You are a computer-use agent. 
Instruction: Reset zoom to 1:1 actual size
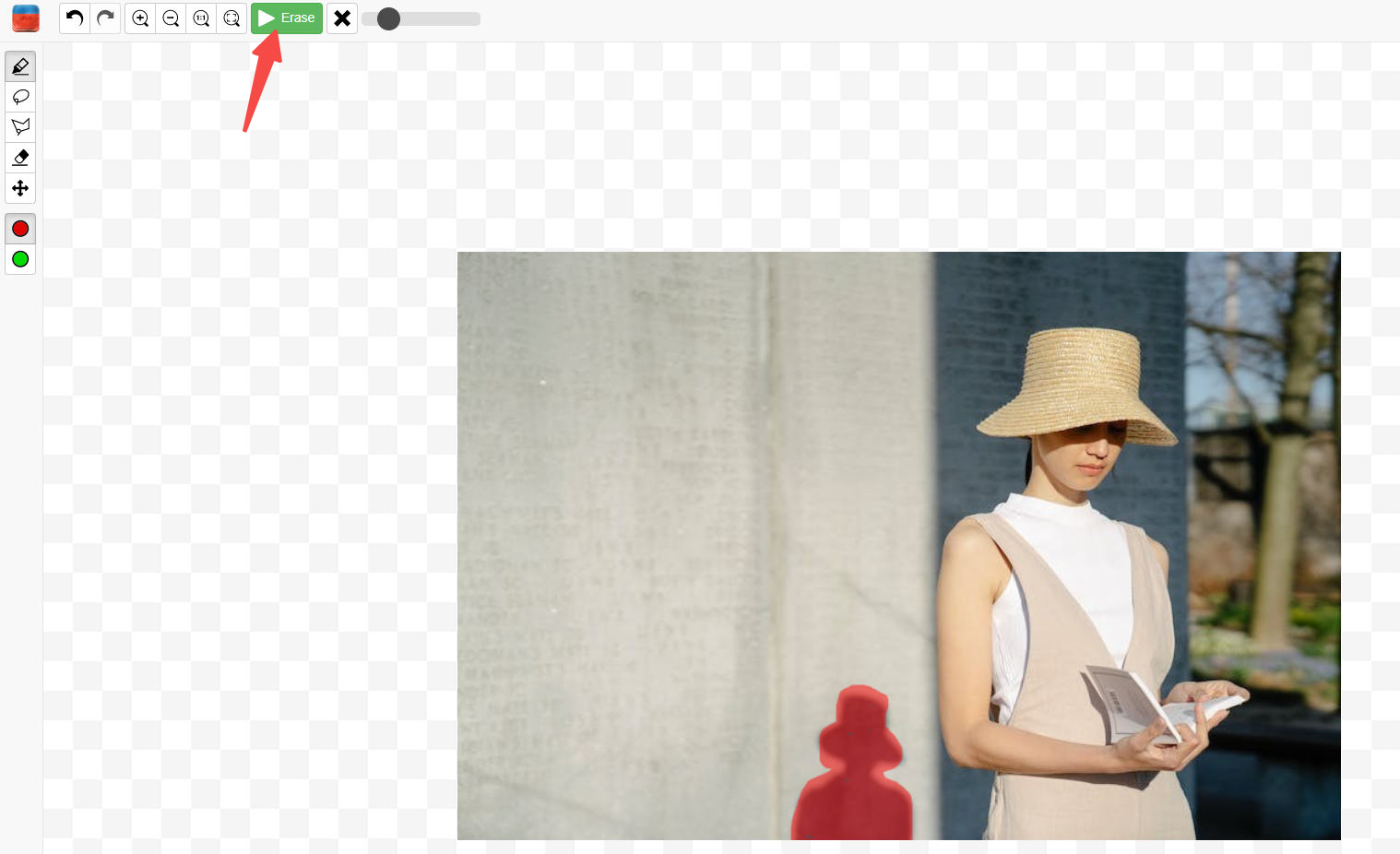[x=201, y=18]
